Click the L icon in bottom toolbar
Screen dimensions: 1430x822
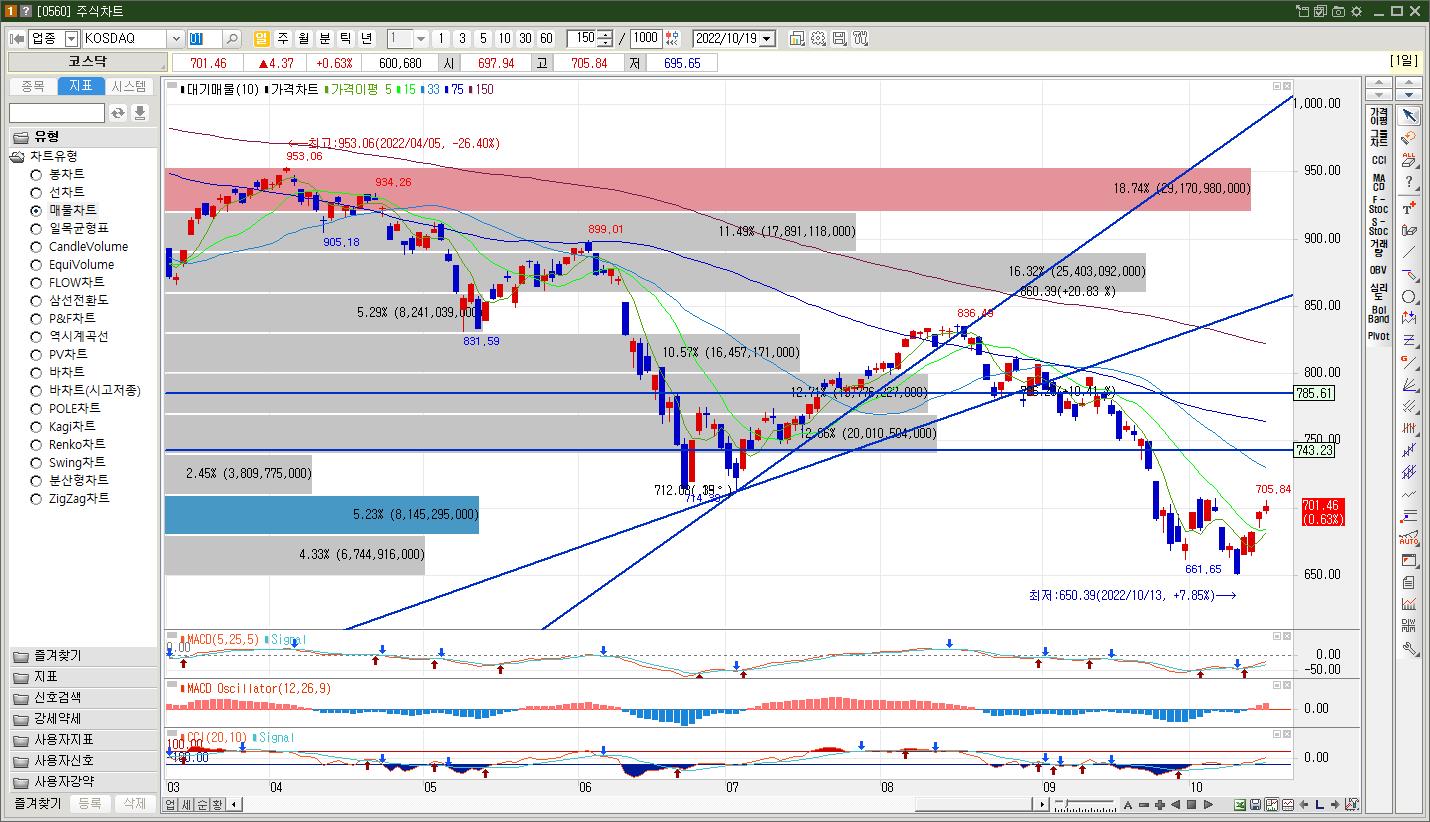(x=1320, y=805)
